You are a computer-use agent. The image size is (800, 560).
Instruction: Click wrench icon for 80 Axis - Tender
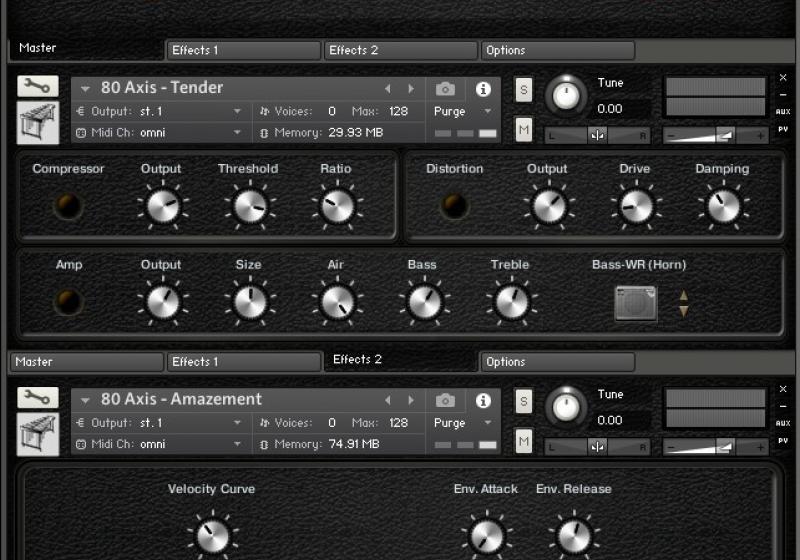pyautogui.click(x=37, y=87)
